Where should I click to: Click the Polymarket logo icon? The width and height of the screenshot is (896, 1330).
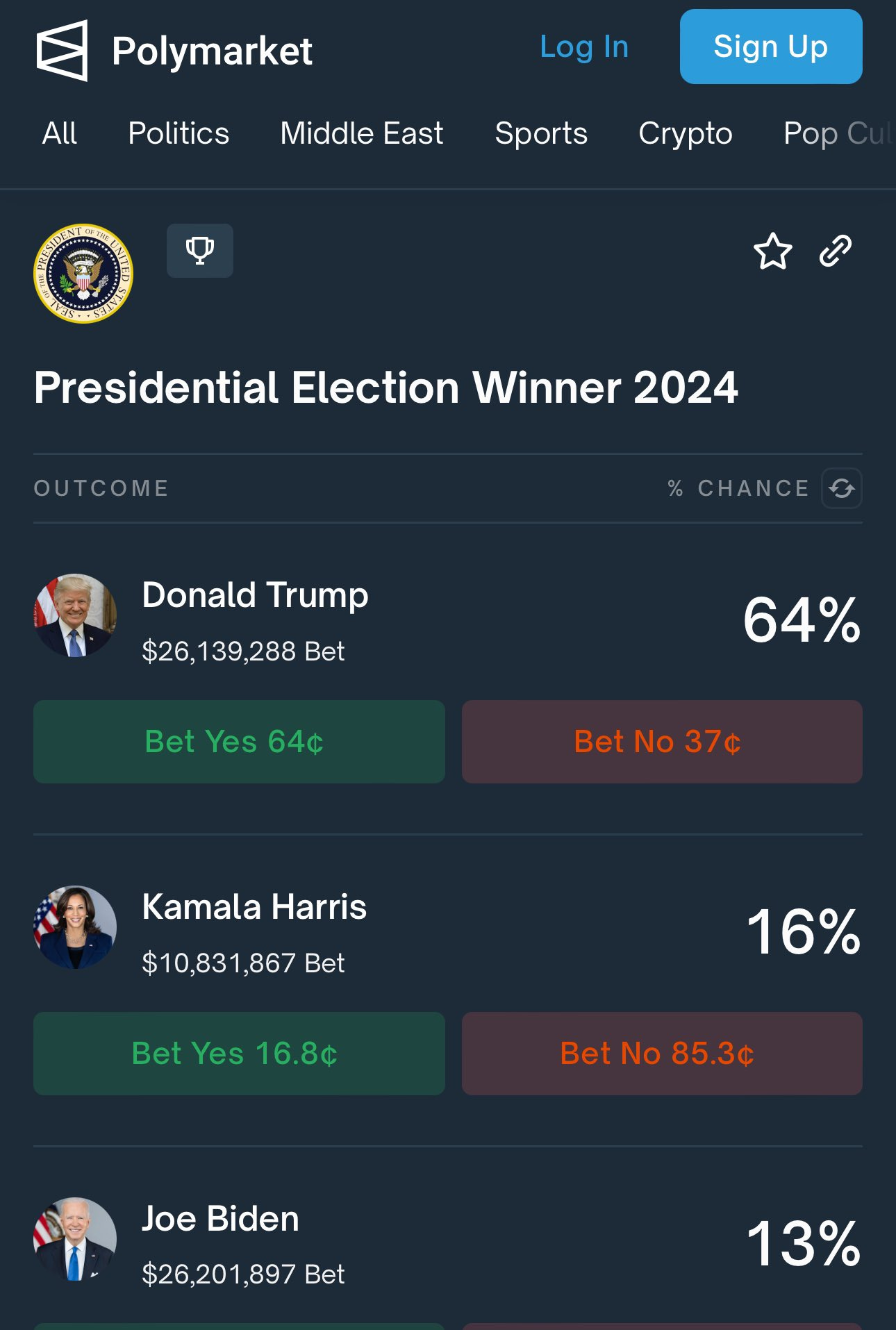pyautogui.click(x=63, y=51)
